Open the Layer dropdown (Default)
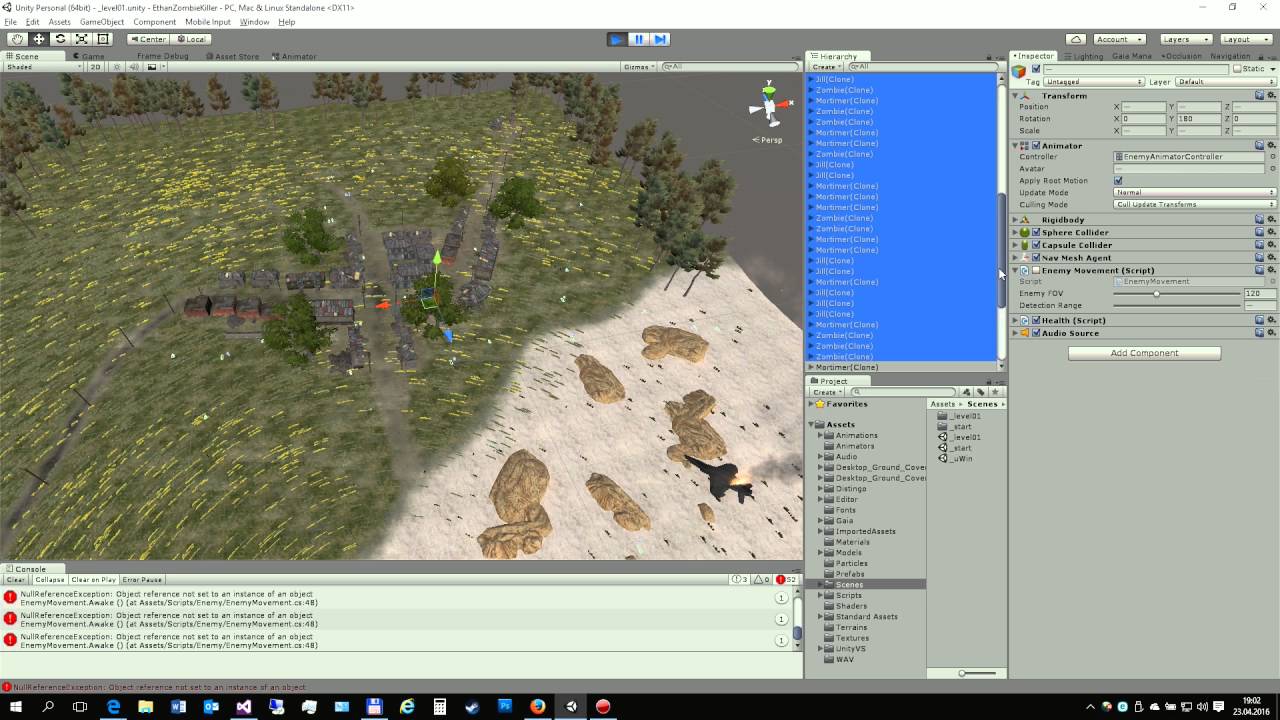Viewport: 1280px width, 720px height. [1225, 82]
